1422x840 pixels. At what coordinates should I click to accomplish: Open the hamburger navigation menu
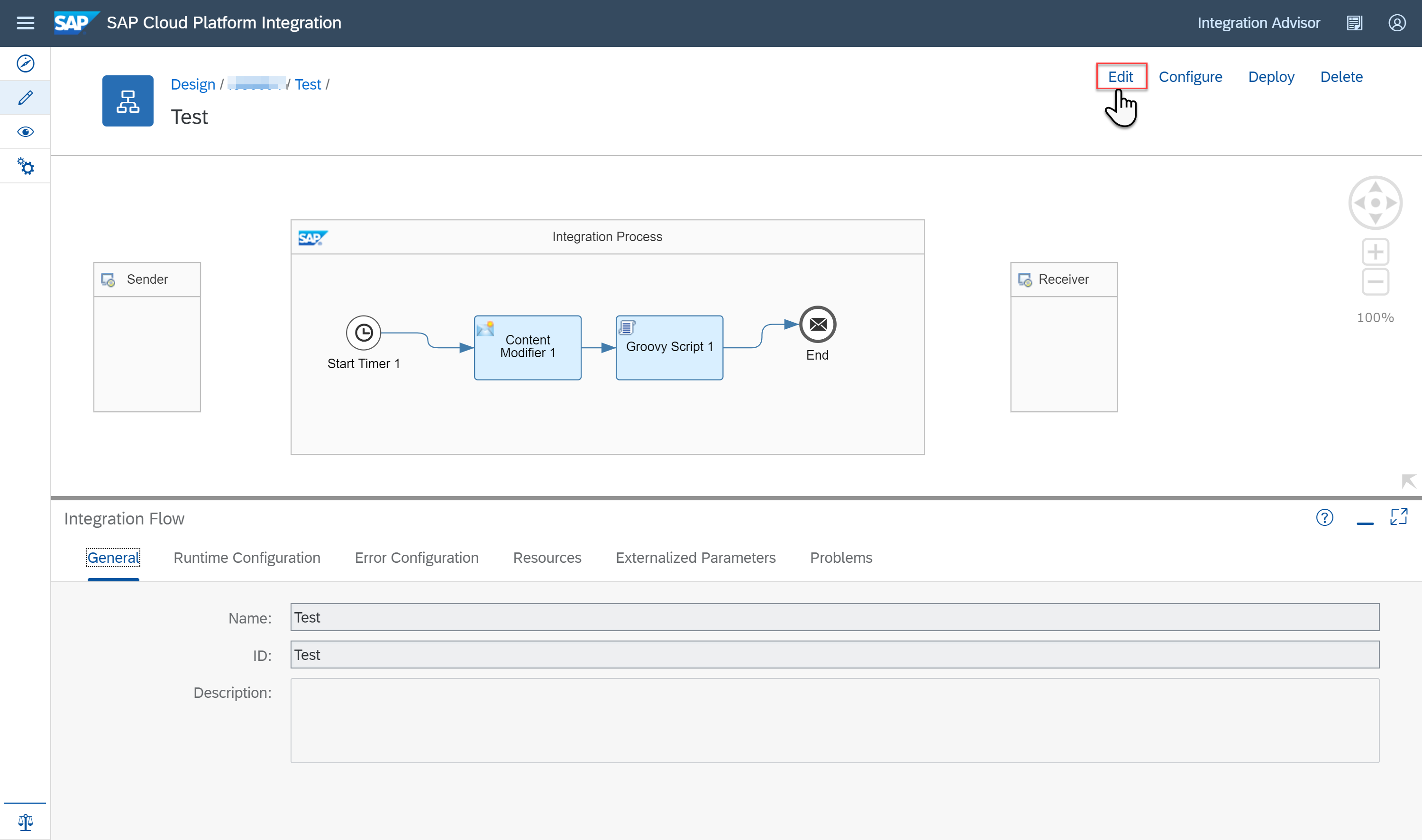[26, 23]
